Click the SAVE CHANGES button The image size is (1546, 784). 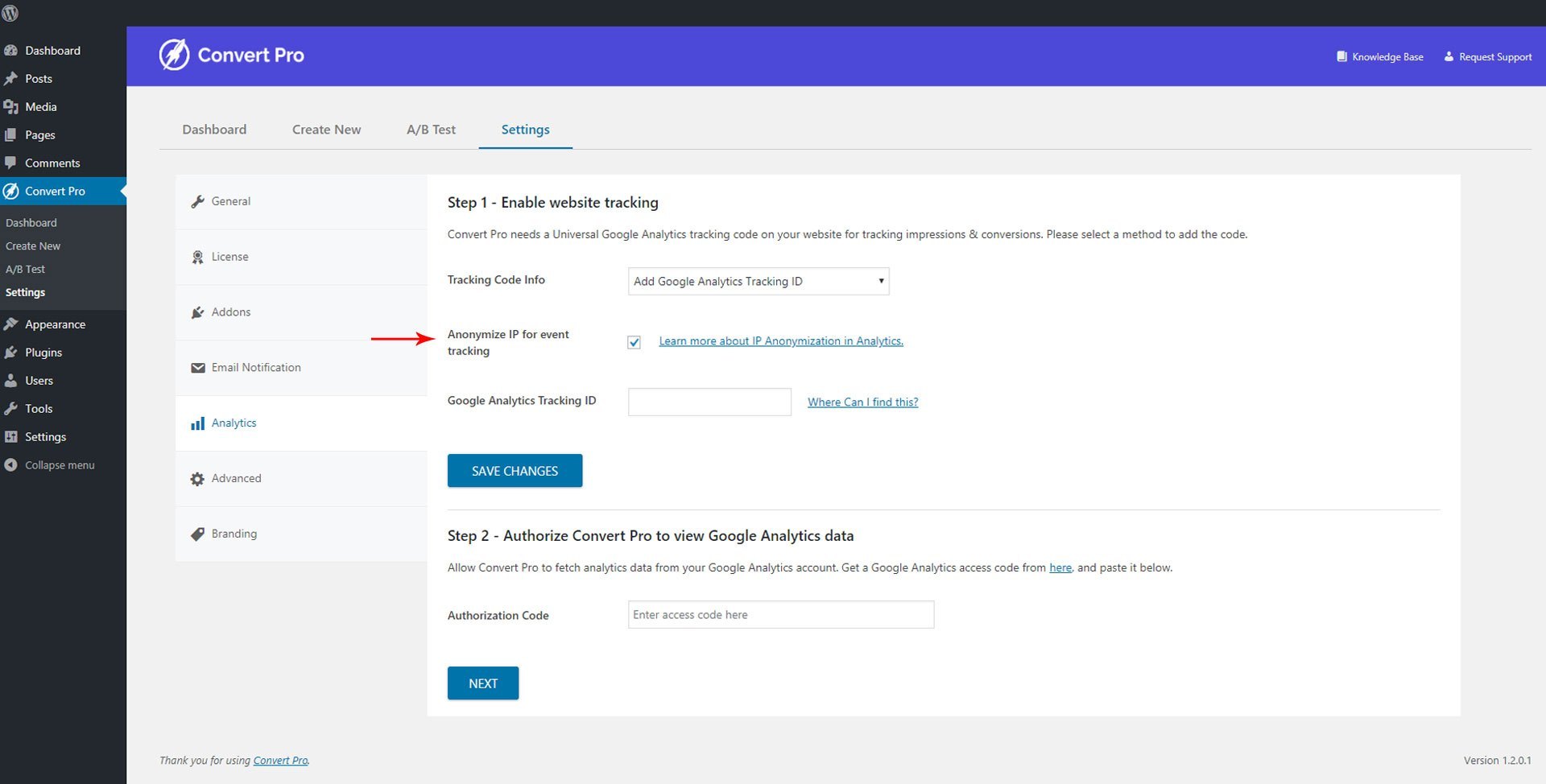(x=515, y=471)
